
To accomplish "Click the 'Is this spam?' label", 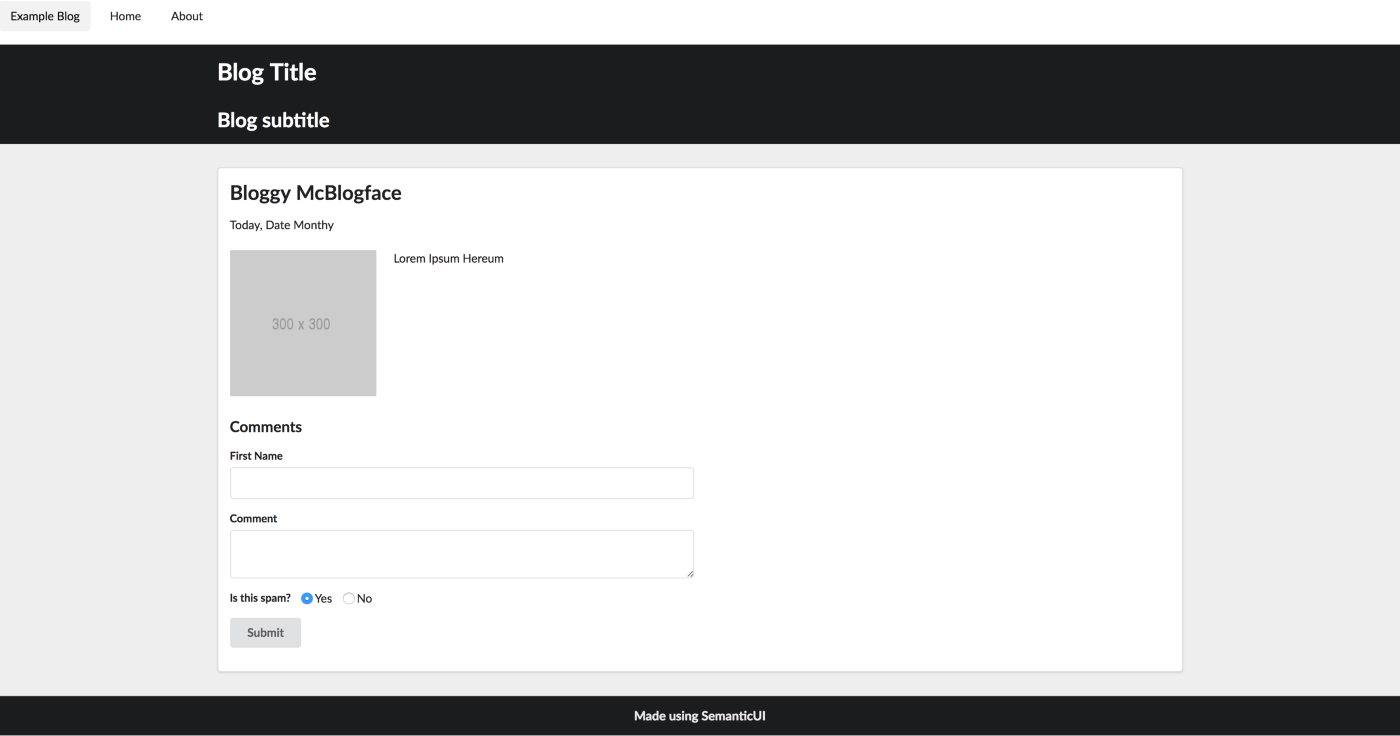I will point(260,598).
